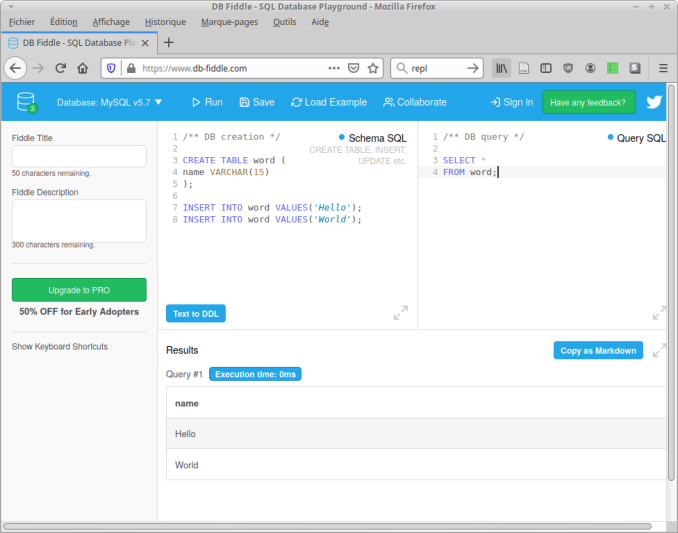Click the green extension icon
This screenshot has width=678, height=533.
tap(612, 68)
